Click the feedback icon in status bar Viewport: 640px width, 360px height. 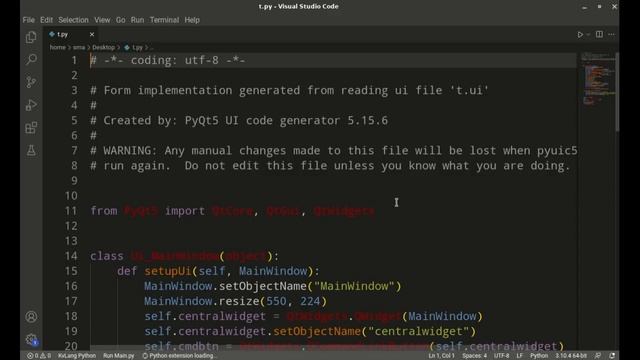tap(598, 356)
